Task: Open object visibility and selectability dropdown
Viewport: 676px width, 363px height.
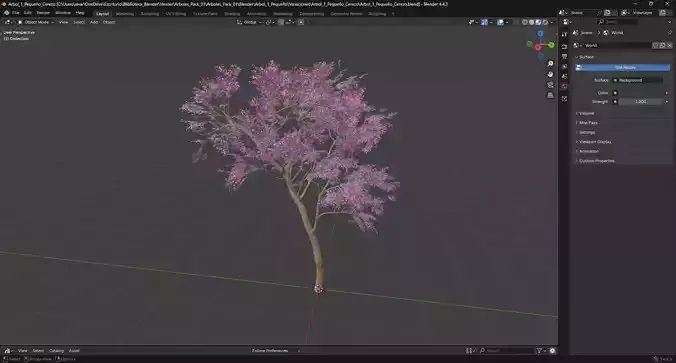Action: point(473,22)
